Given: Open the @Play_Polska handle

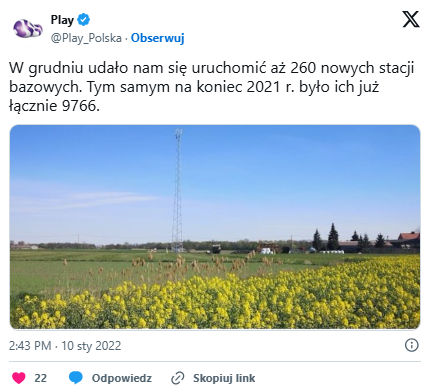Looking at the screenshot, I should 86,38.
